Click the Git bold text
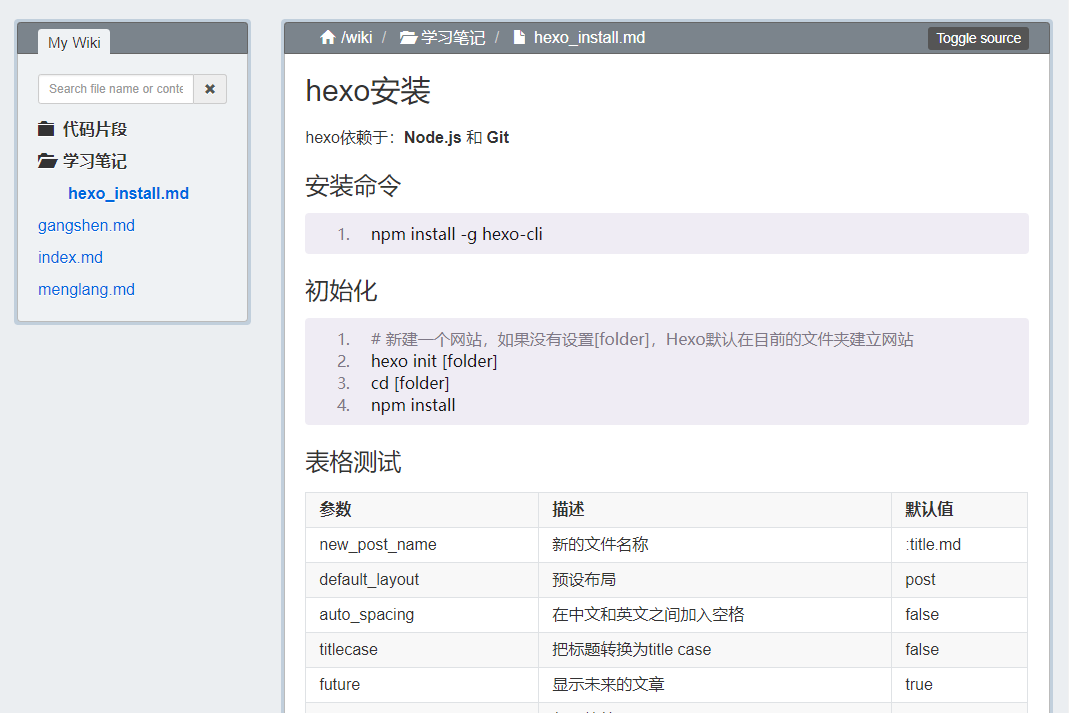Screen dimensions: 1069x713 click(498, 138)
